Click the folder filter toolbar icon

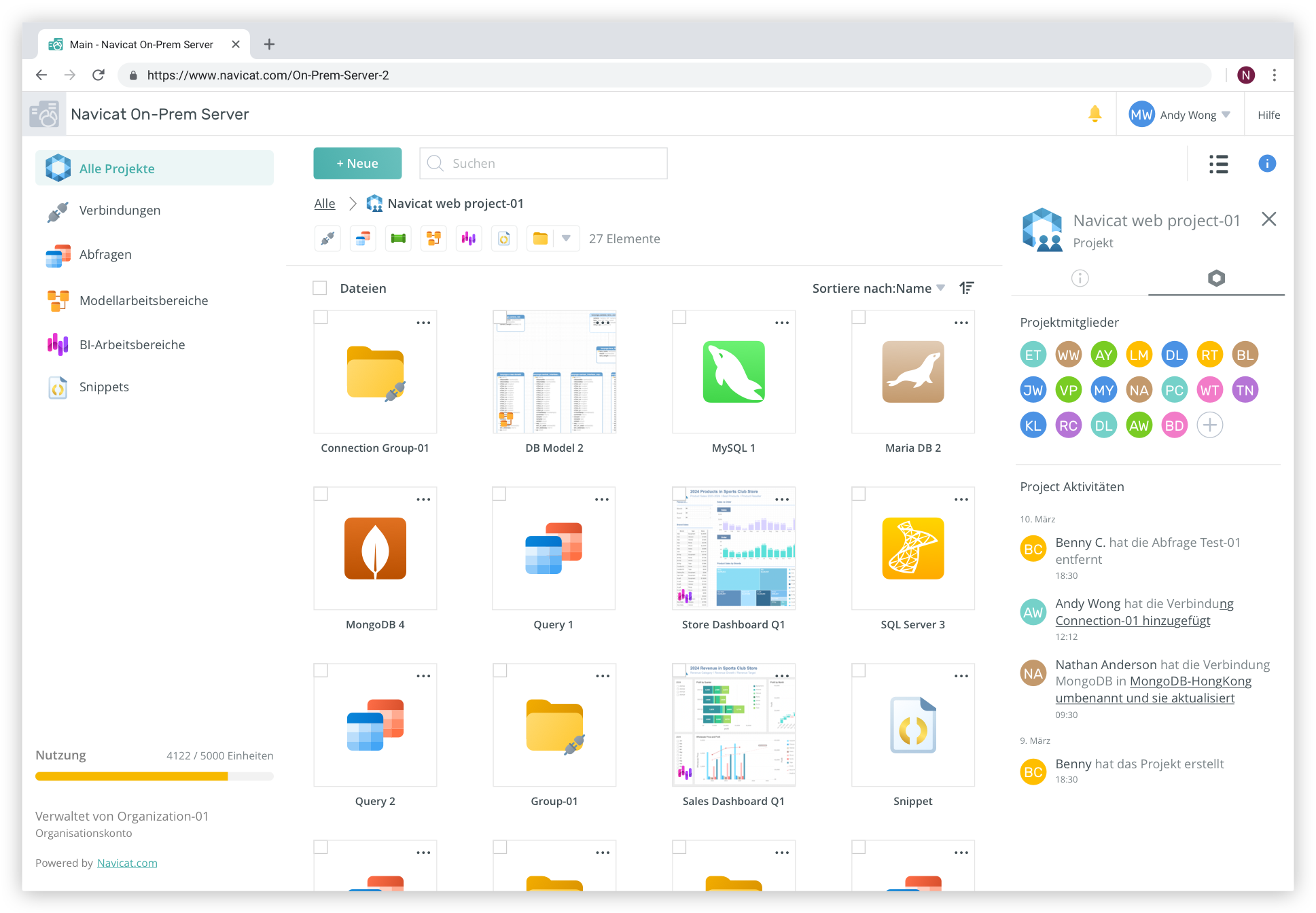pyautogui.click(x=540, y=238)
